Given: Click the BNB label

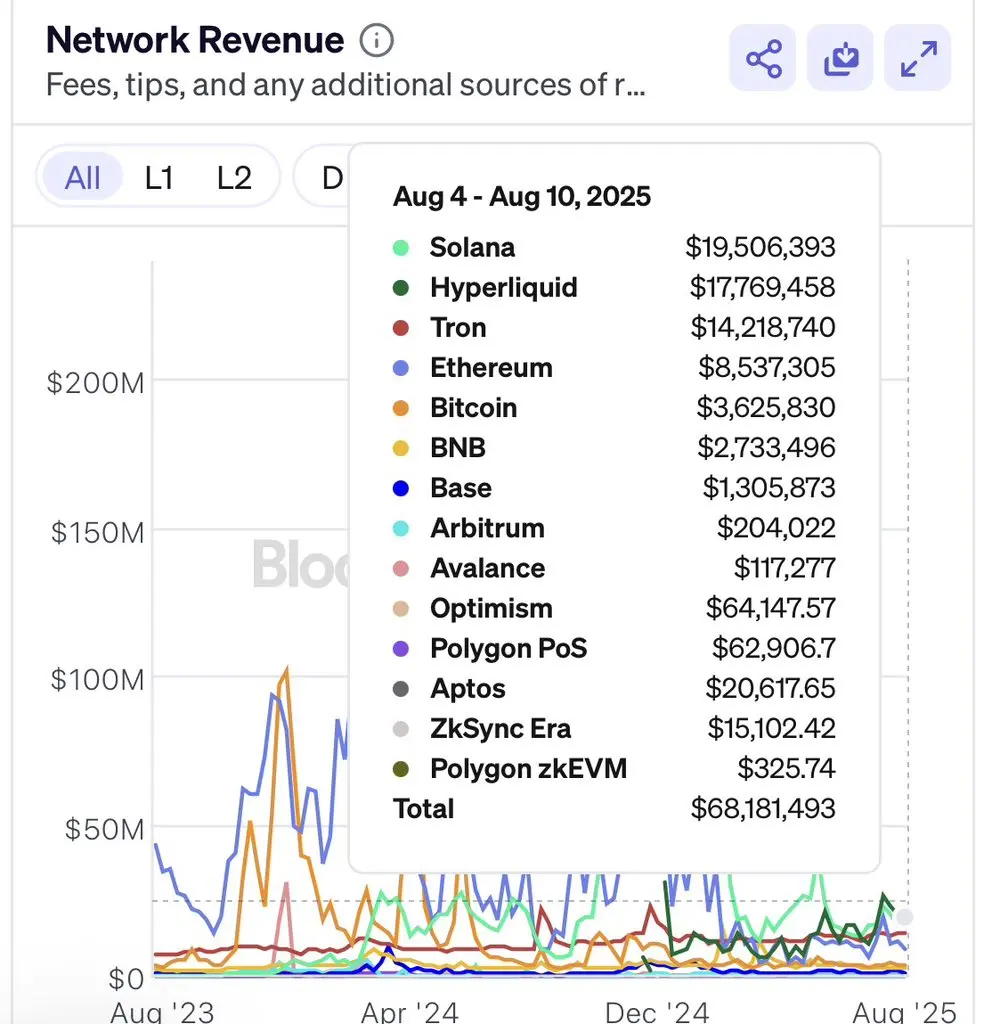Looking at the screenshot, I should coord(458,448).
